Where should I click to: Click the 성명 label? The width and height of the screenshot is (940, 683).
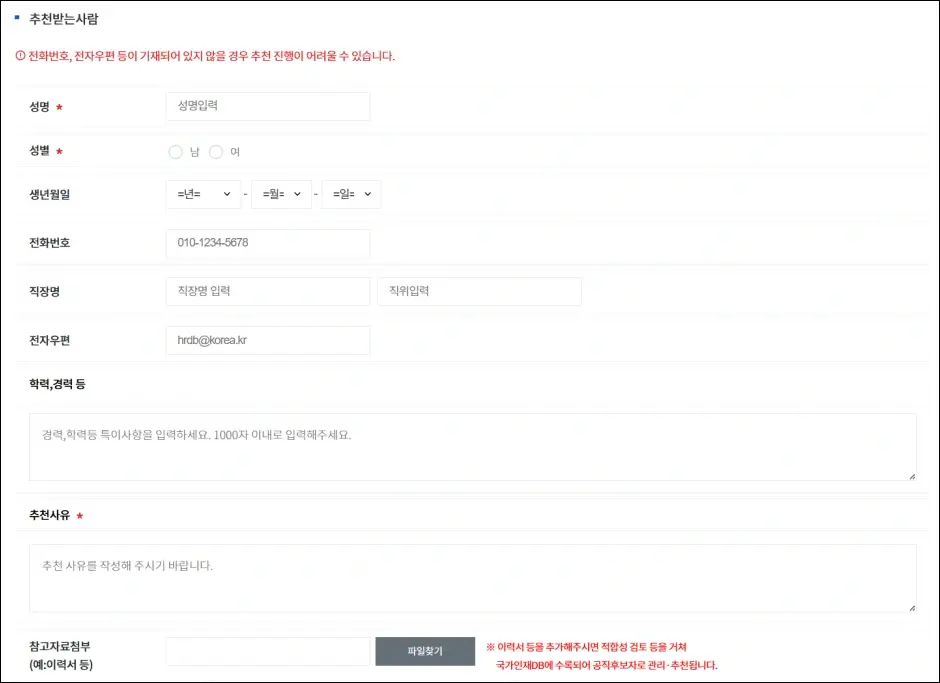pos(40,107)
